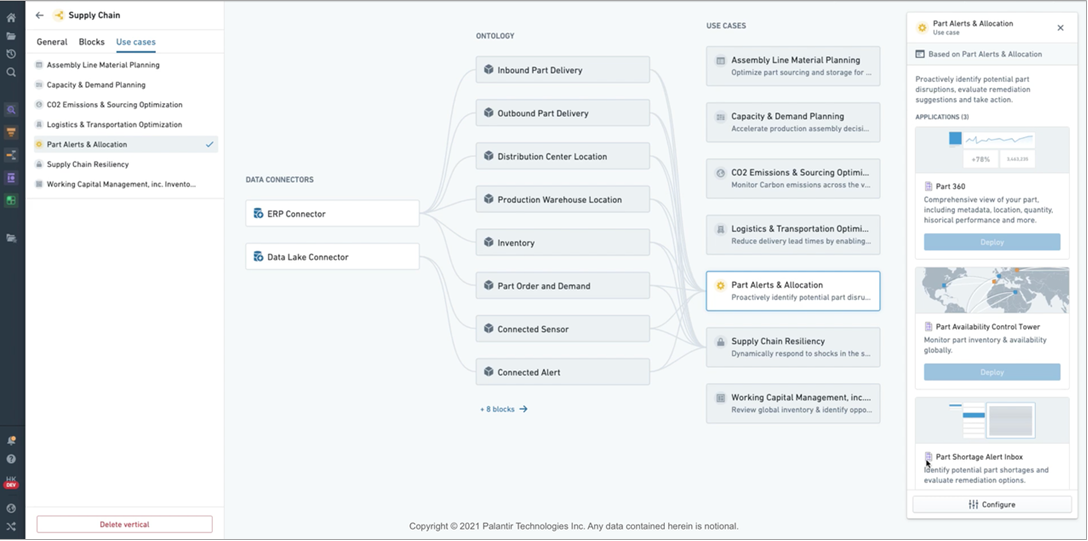
Task: Click the Supply Chain share-node icon
Action: point(59,15)
